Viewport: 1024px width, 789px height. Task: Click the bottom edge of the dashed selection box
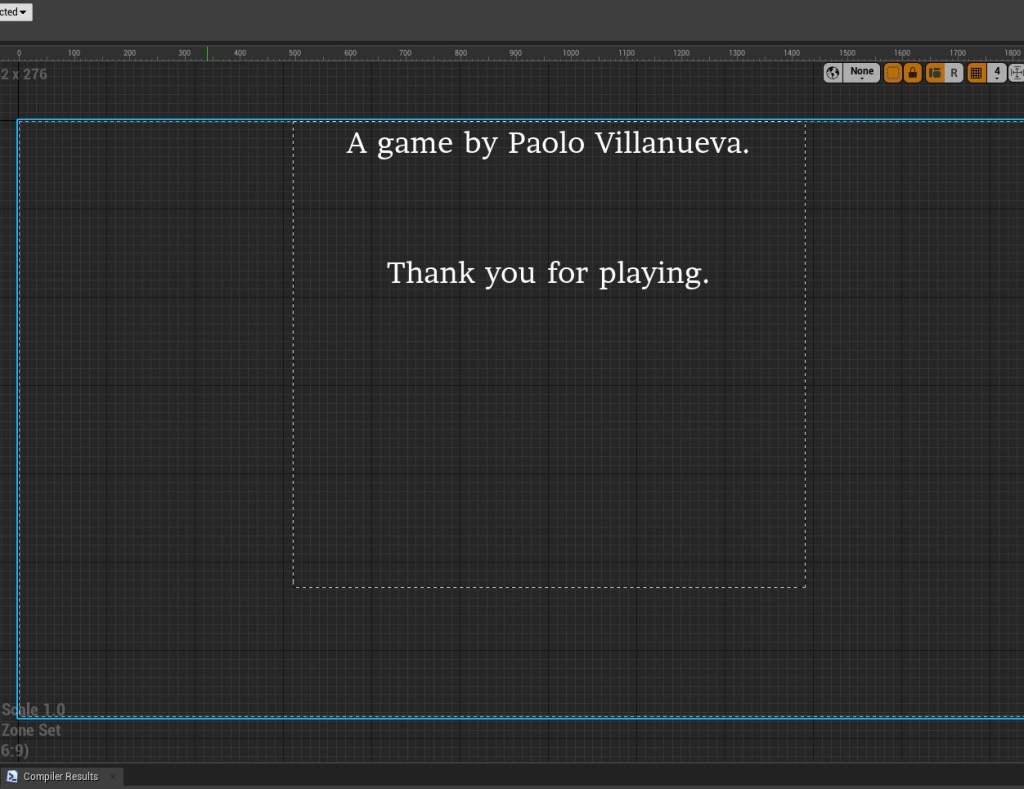[549, 587]
